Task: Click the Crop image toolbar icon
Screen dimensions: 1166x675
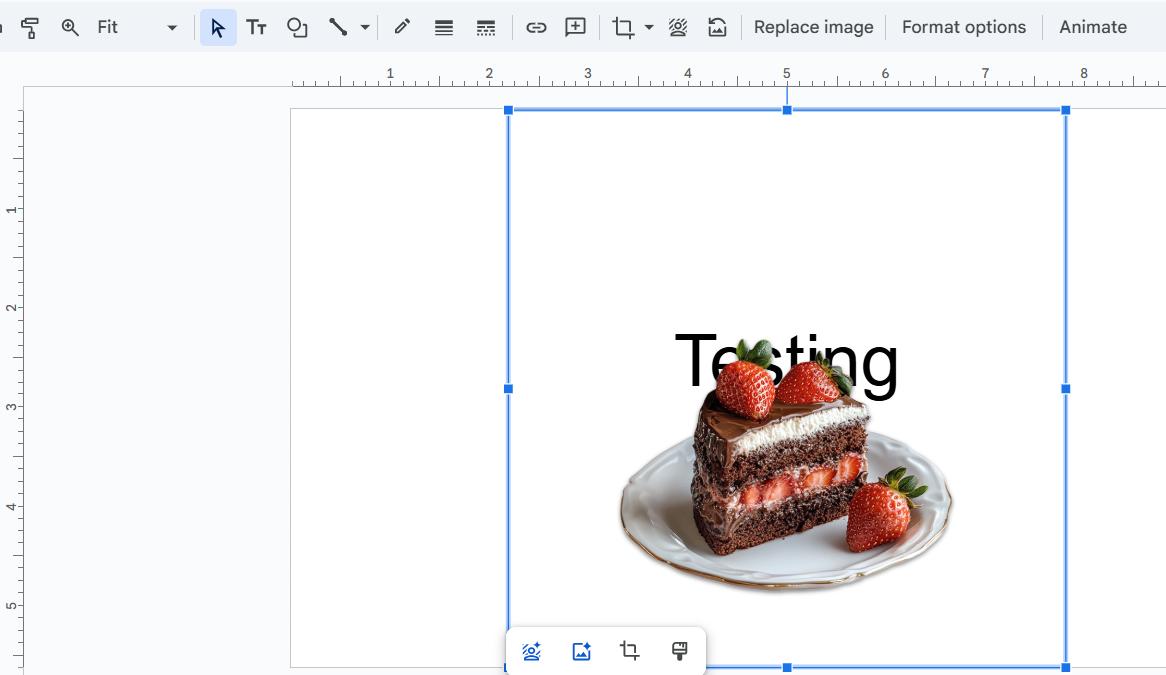Action: click(x=623, y=28)
